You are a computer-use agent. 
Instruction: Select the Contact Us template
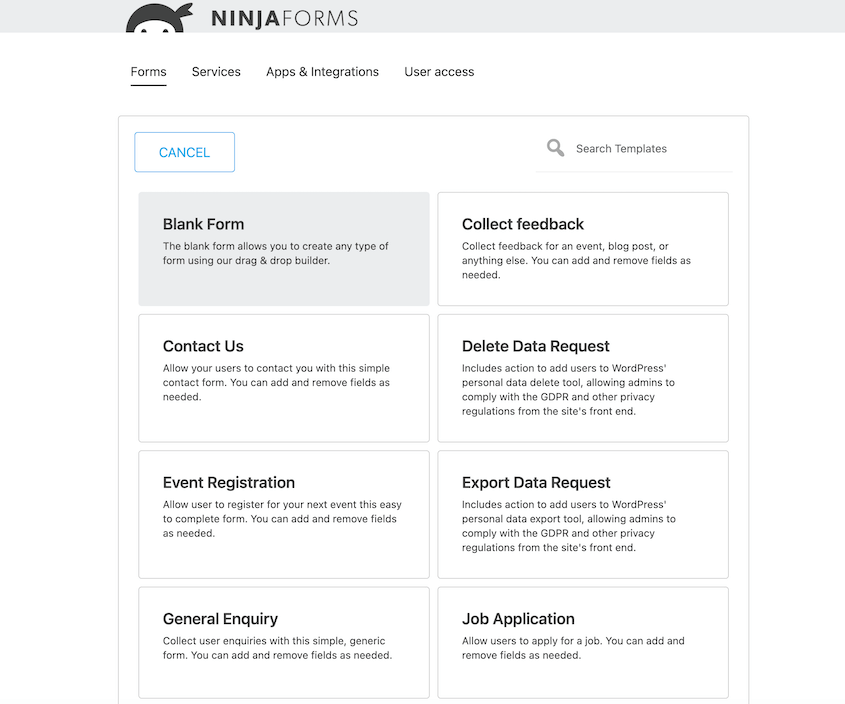coord(283,378)
